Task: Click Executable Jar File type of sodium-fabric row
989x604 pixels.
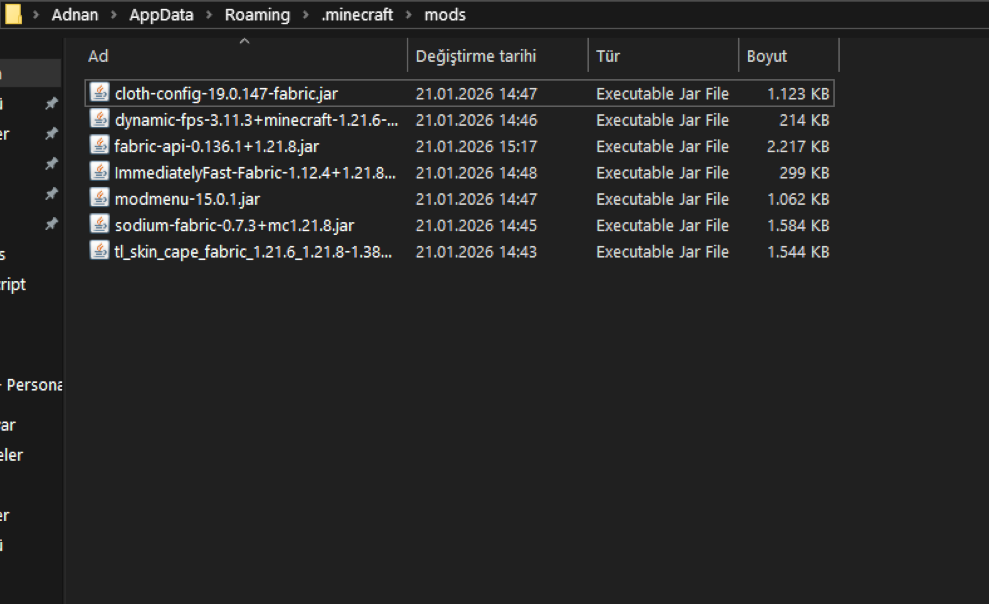Action: [x=662, y=226]
